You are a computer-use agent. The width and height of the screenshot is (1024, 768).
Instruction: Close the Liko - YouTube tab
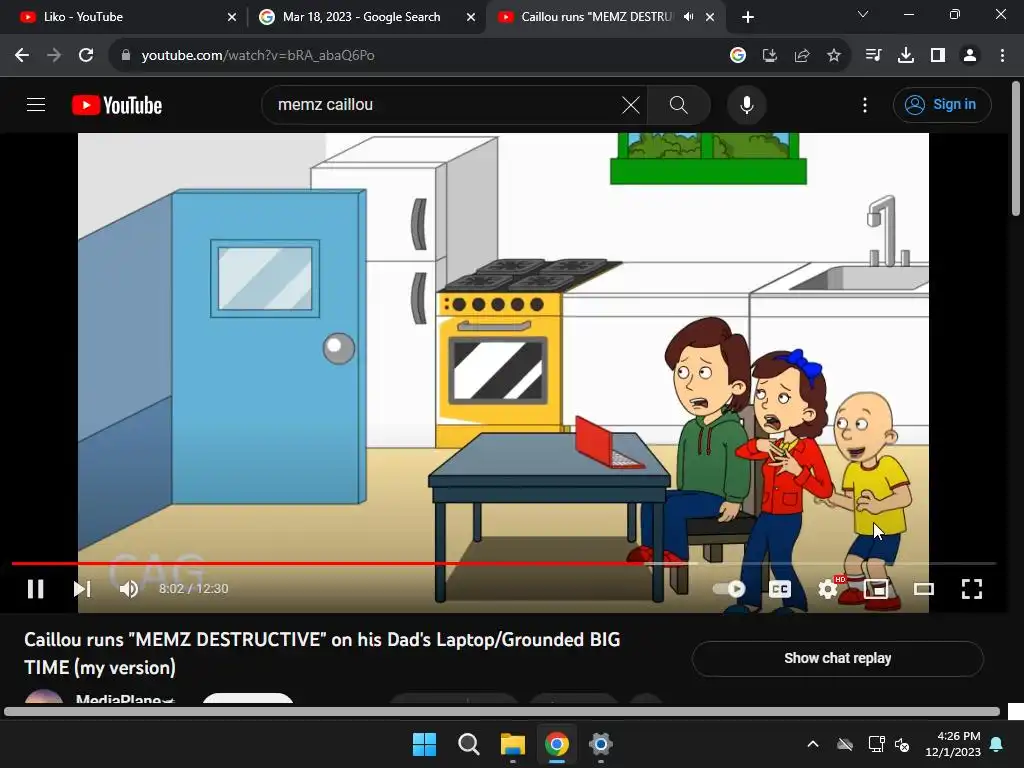(x=231, y=17)
